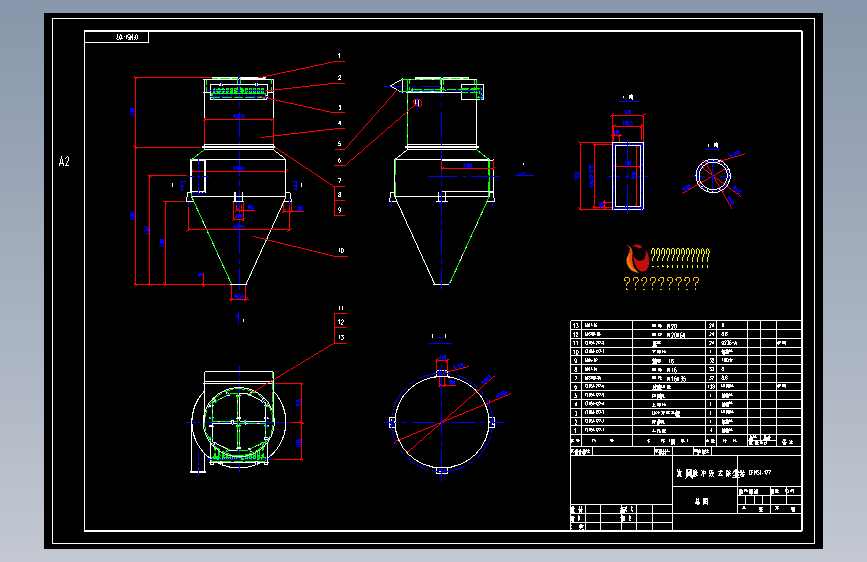Pick the circular section view with blue outline

click(x=441, y=423)
